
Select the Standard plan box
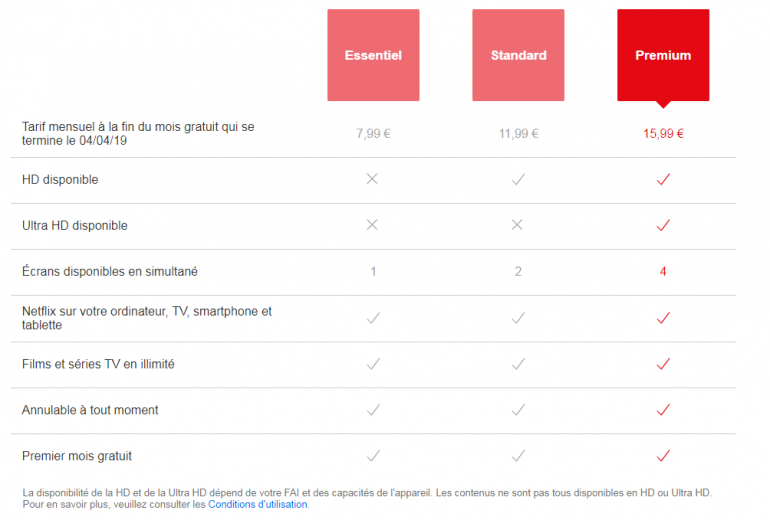pyautogui.click(x=518, y=55)
